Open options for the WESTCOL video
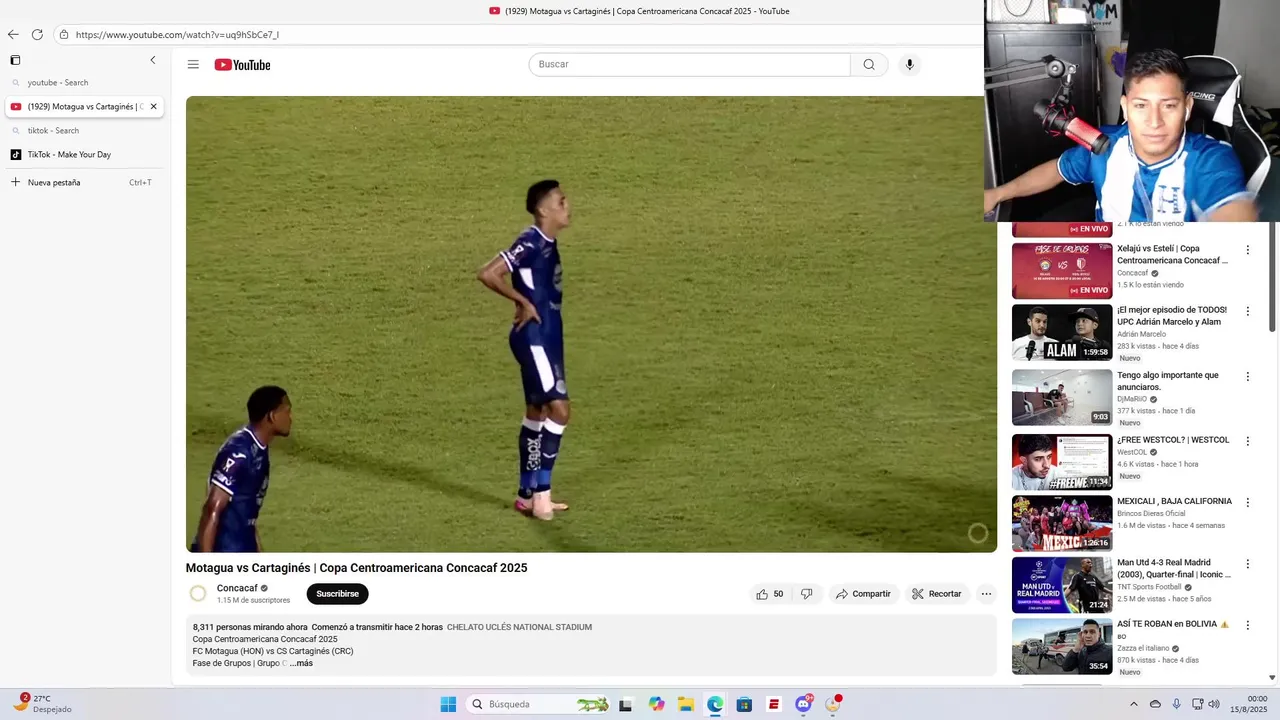This screenshot has width=1280, height=720. coord(1247,440)
